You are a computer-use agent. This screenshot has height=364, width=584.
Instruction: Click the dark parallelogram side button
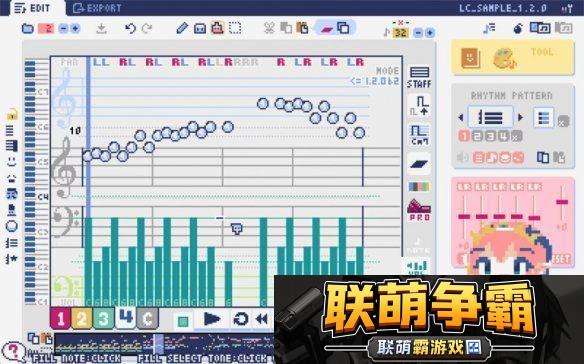click(x=419, y=164)
